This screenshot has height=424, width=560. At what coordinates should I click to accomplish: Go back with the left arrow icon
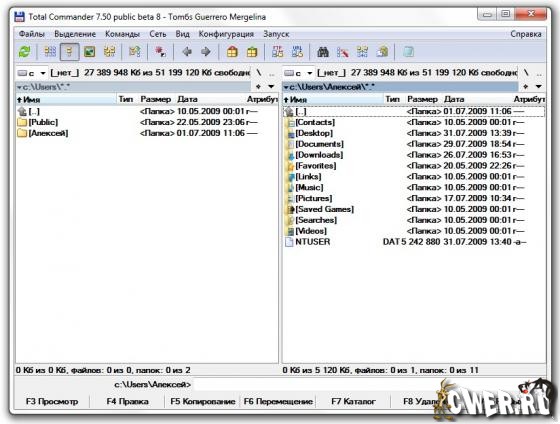[x=187, y=52]
